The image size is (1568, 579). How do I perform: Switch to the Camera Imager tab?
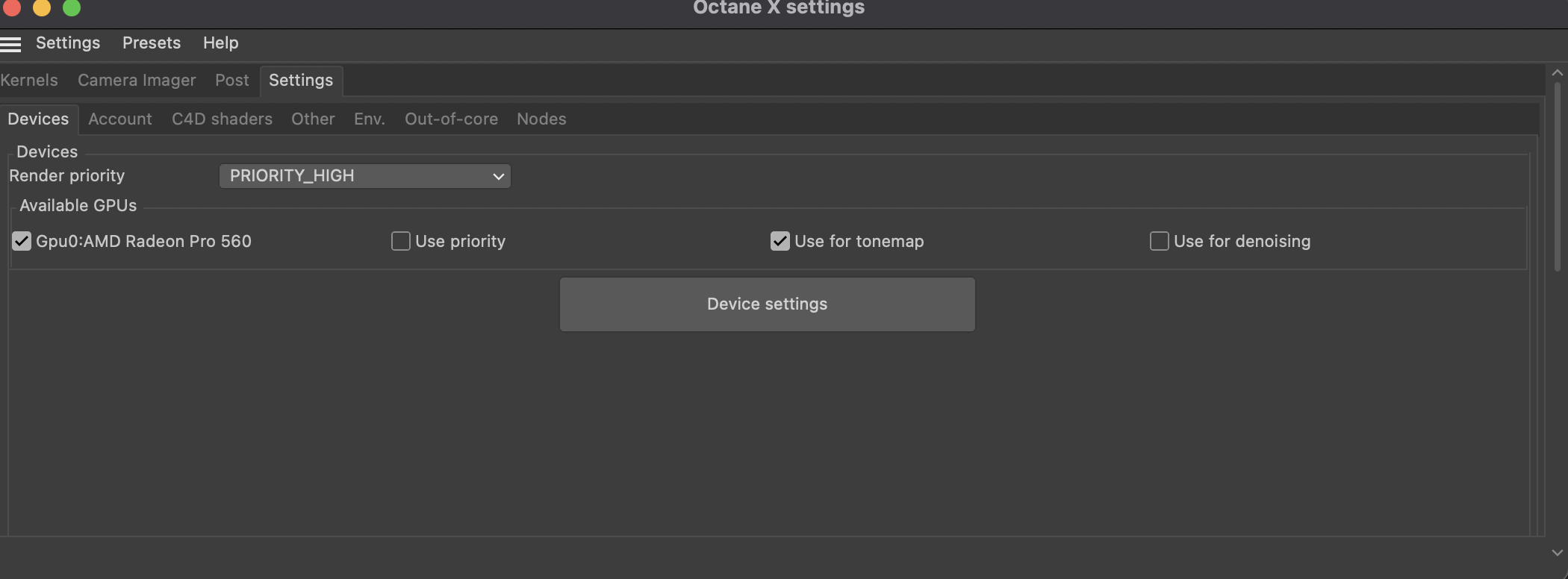click(137, 81)
